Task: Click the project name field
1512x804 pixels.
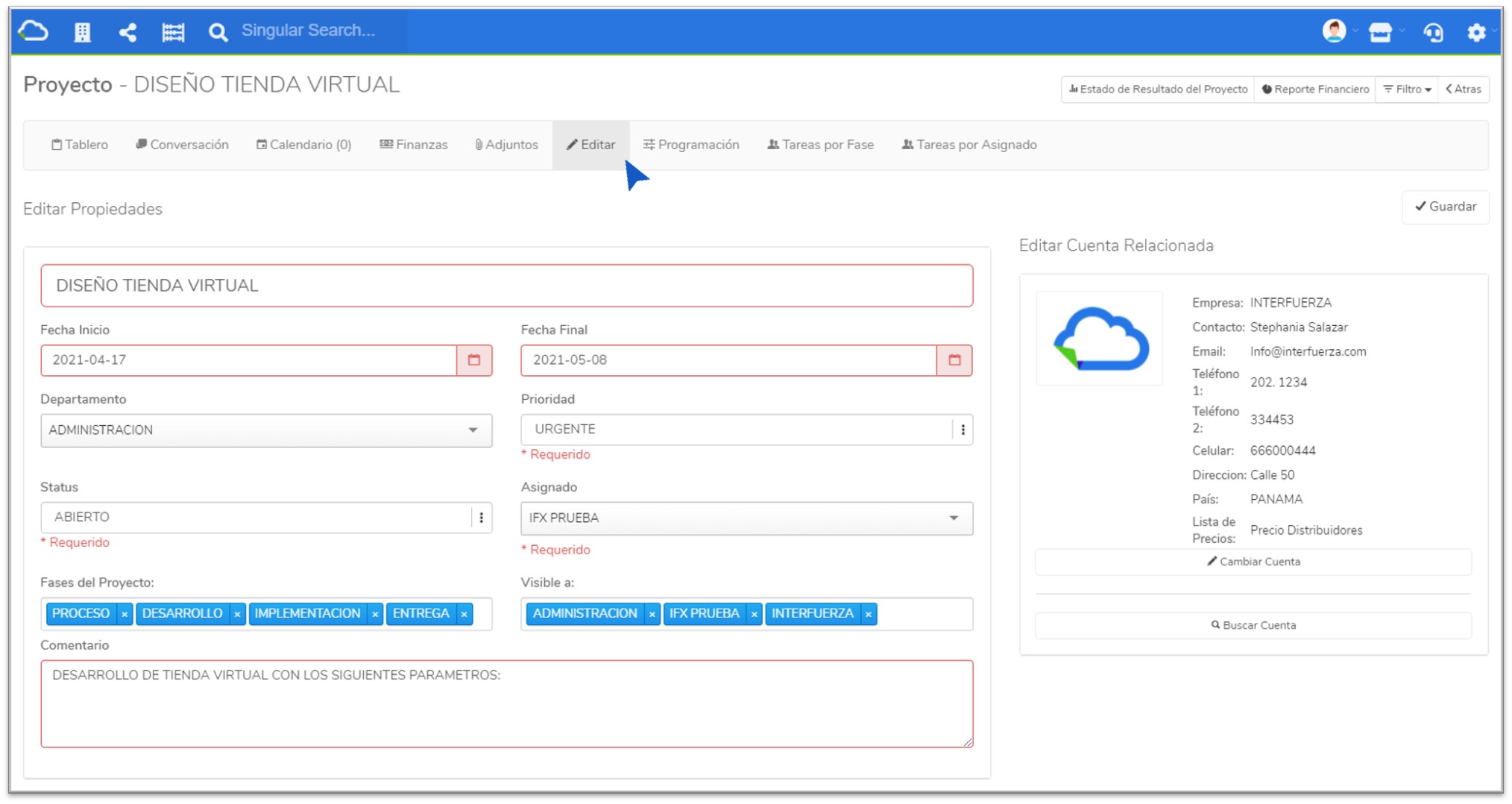Action: click(507, 286)
